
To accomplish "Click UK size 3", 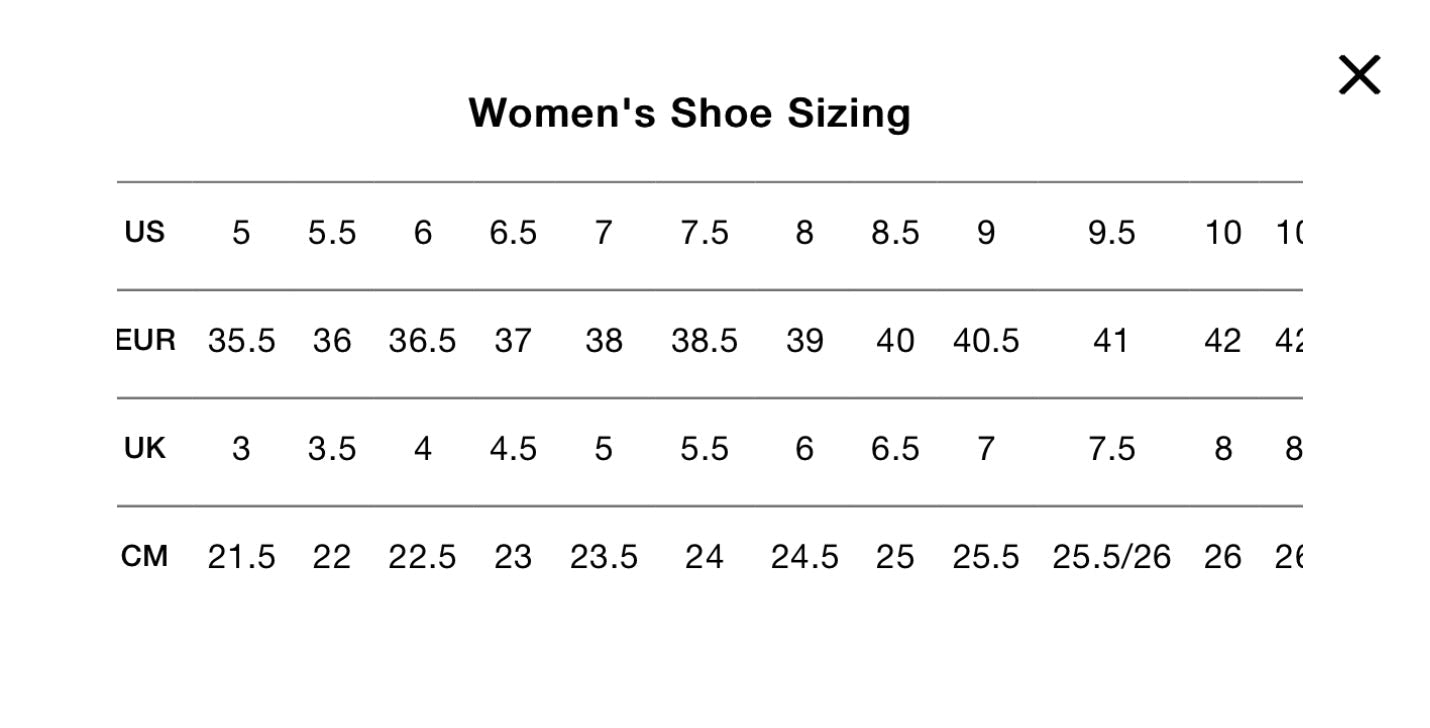I will pos(241,449).
